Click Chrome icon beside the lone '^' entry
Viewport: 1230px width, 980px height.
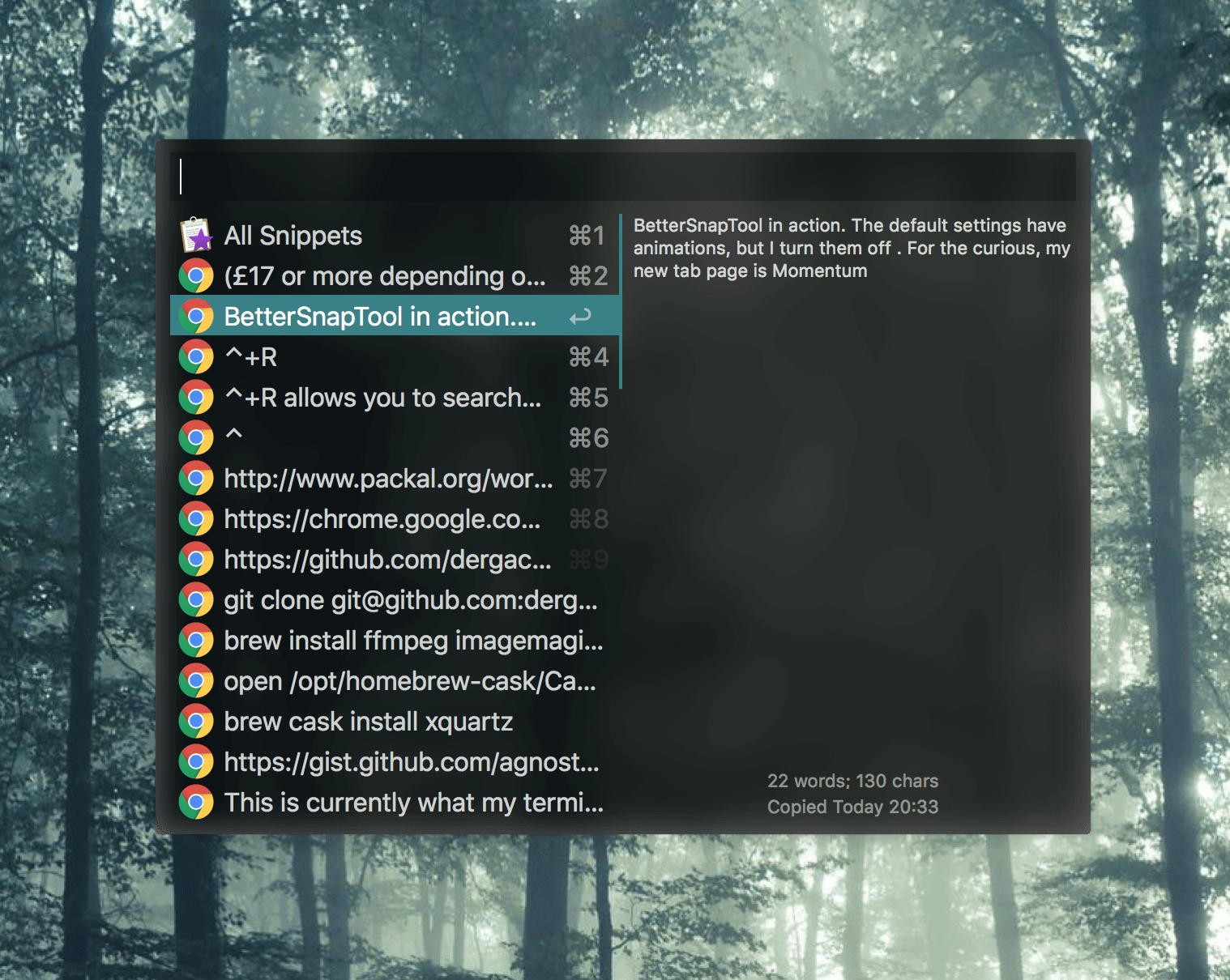click(x=196, y=437)
